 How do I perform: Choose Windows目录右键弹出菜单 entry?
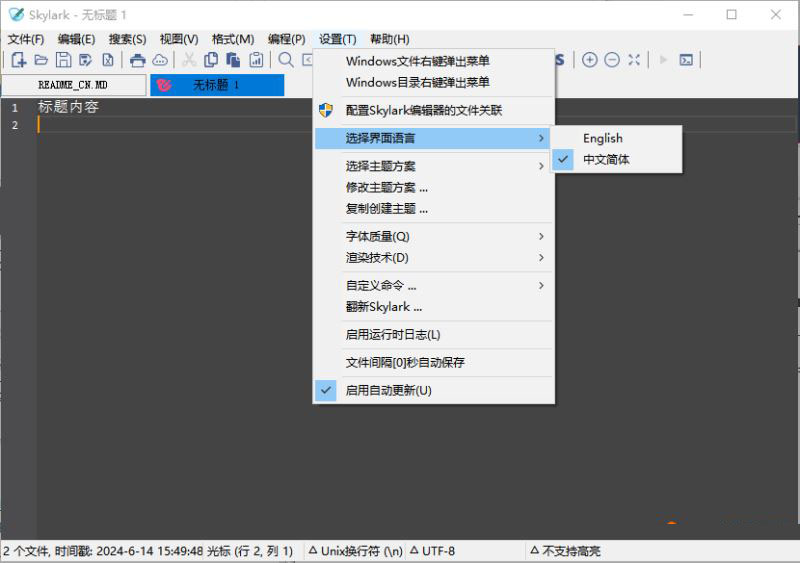point(434,82)
